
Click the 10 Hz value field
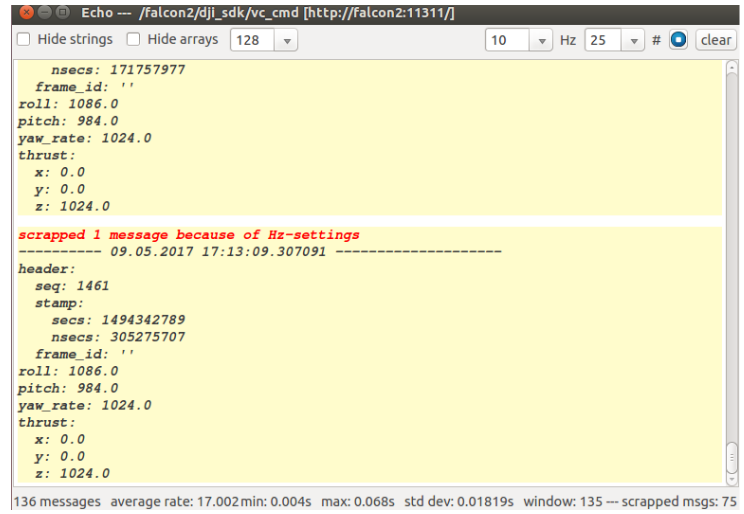tap(507, 40)
